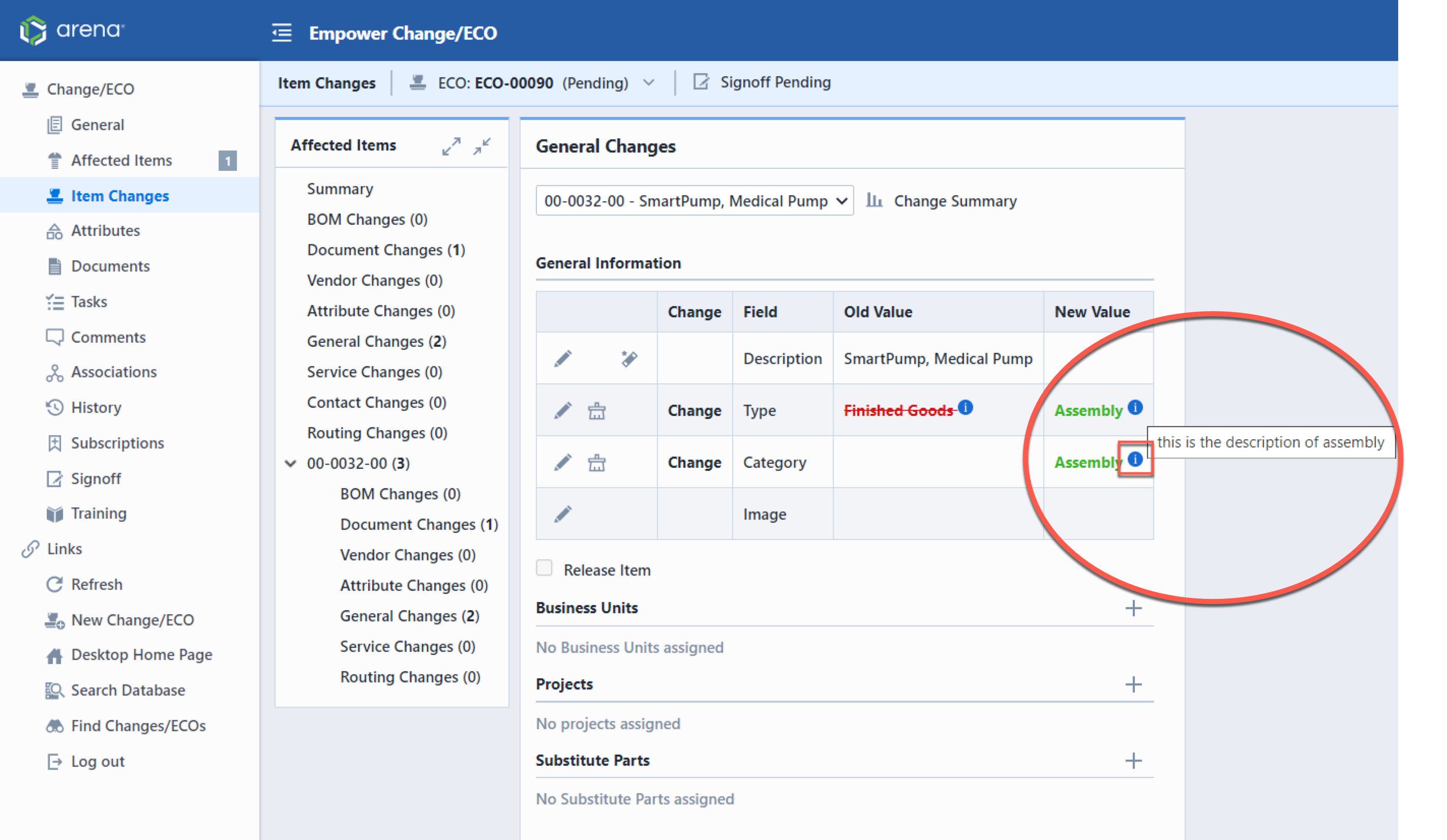The height and width of the screenshot is (840, 1447).
Task: Click the expand all arrows in Affected Items
Action: pyautogui.click(x=451, y=146)
